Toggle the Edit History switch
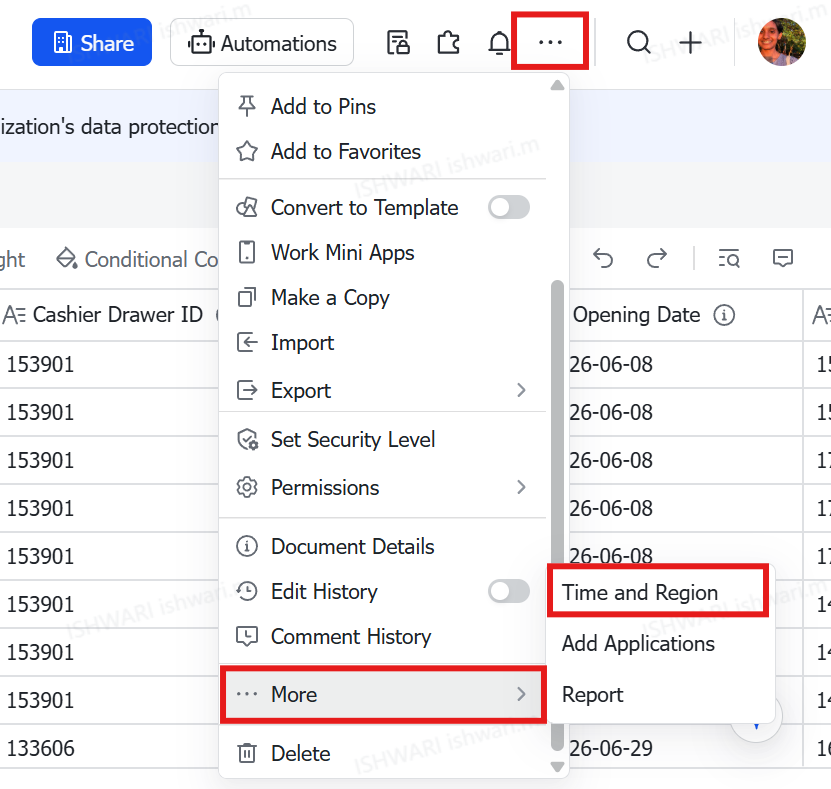Image resolution: width=831 pixels, height=789 pixels. click(x=509, y=591)
